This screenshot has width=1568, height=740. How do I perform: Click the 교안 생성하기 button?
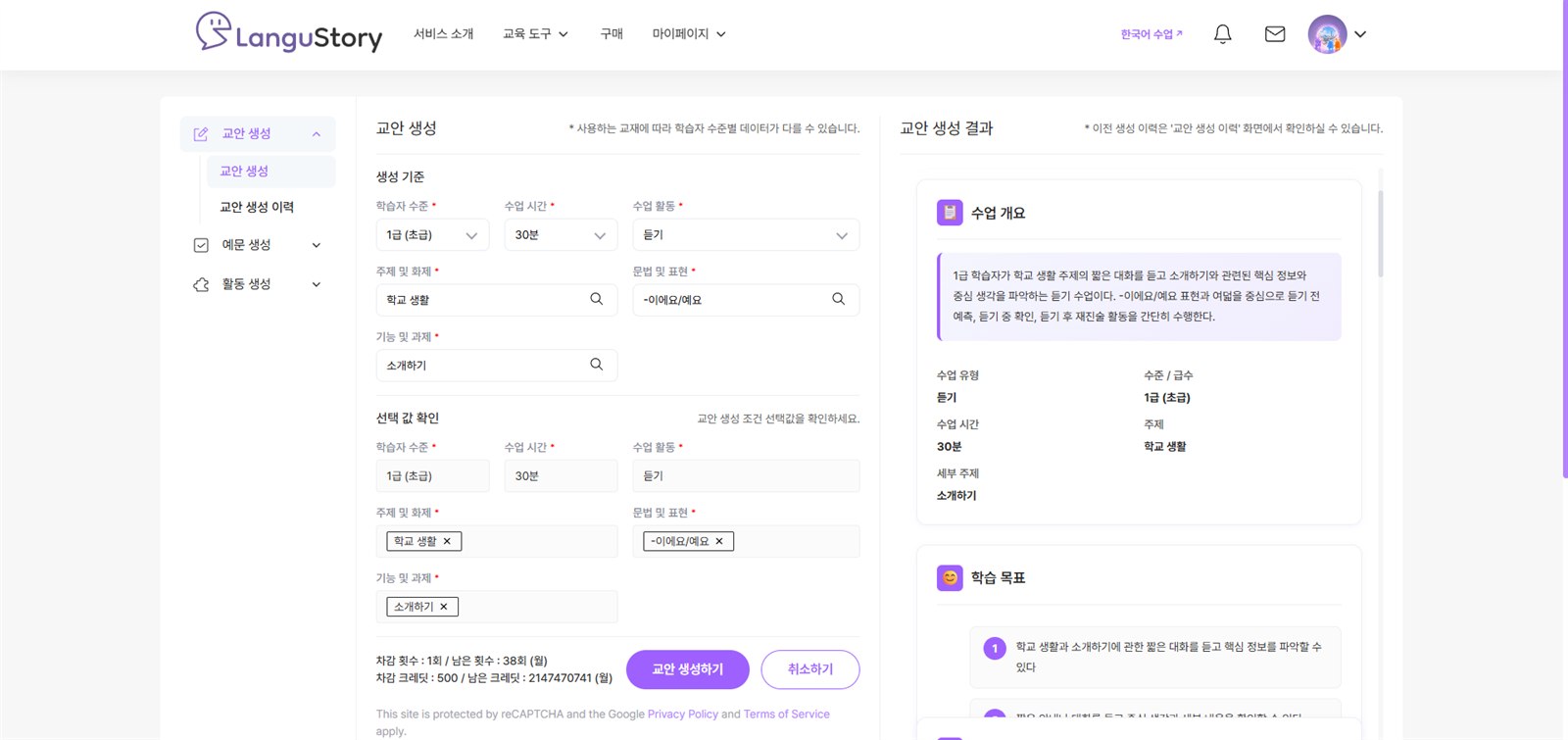(688, 669)
